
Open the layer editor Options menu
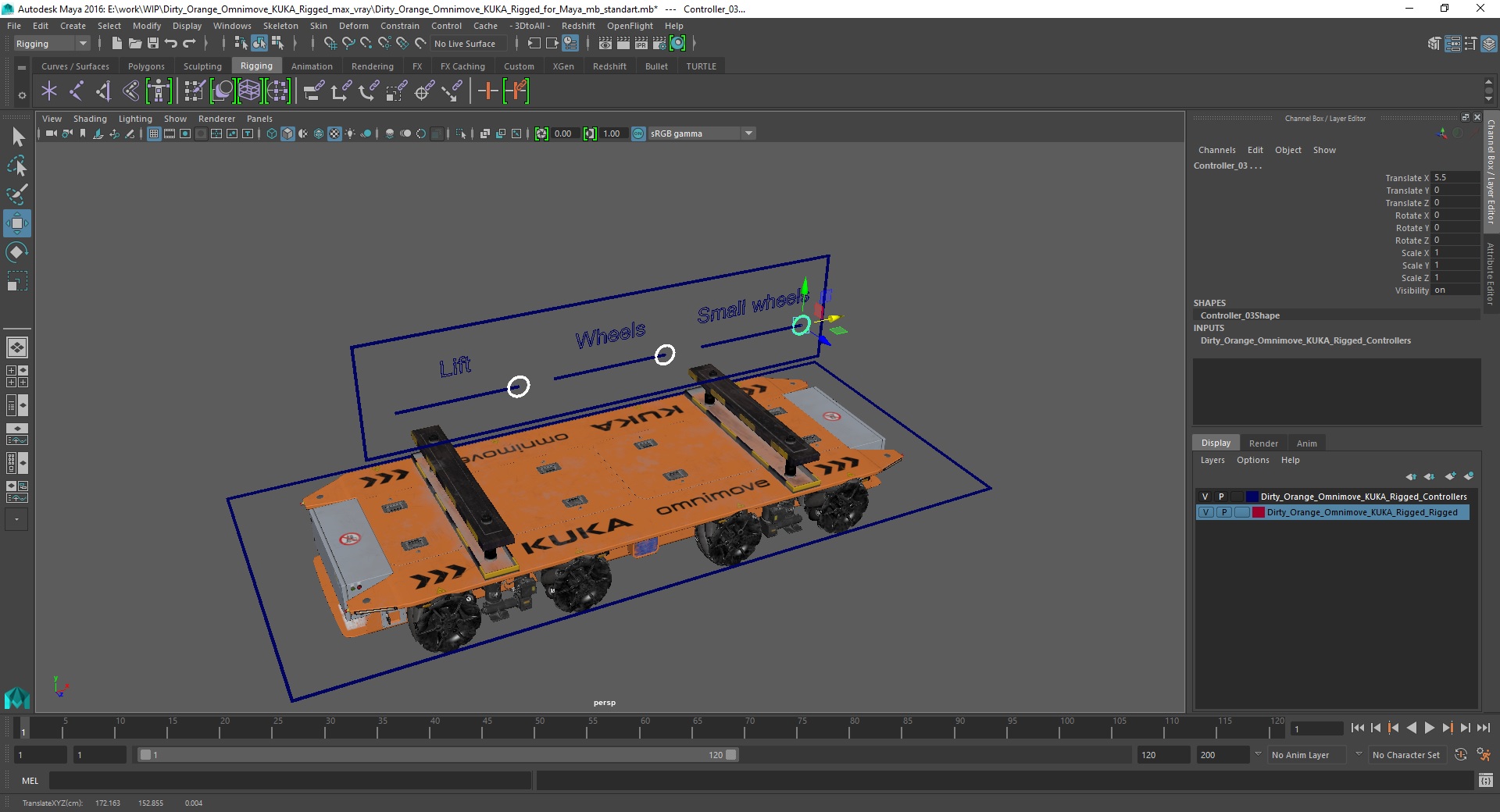(x=1252, y=460)
